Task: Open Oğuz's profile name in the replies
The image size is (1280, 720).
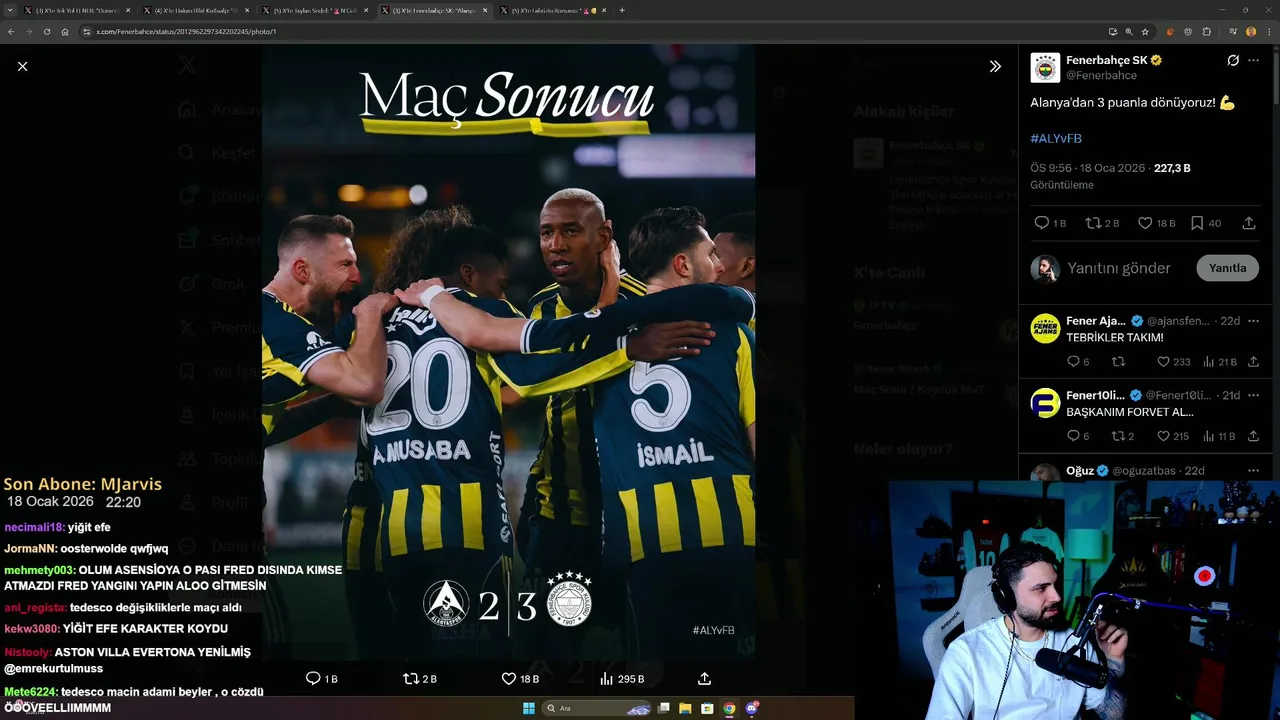Action: (1080, 470)
